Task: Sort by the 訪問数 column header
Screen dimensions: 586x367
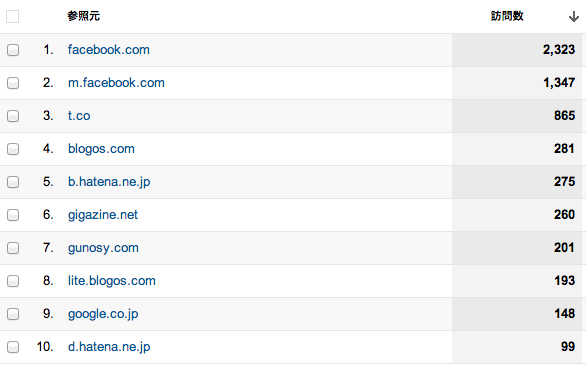Action: pyautogui.click(x=507, y=16)
